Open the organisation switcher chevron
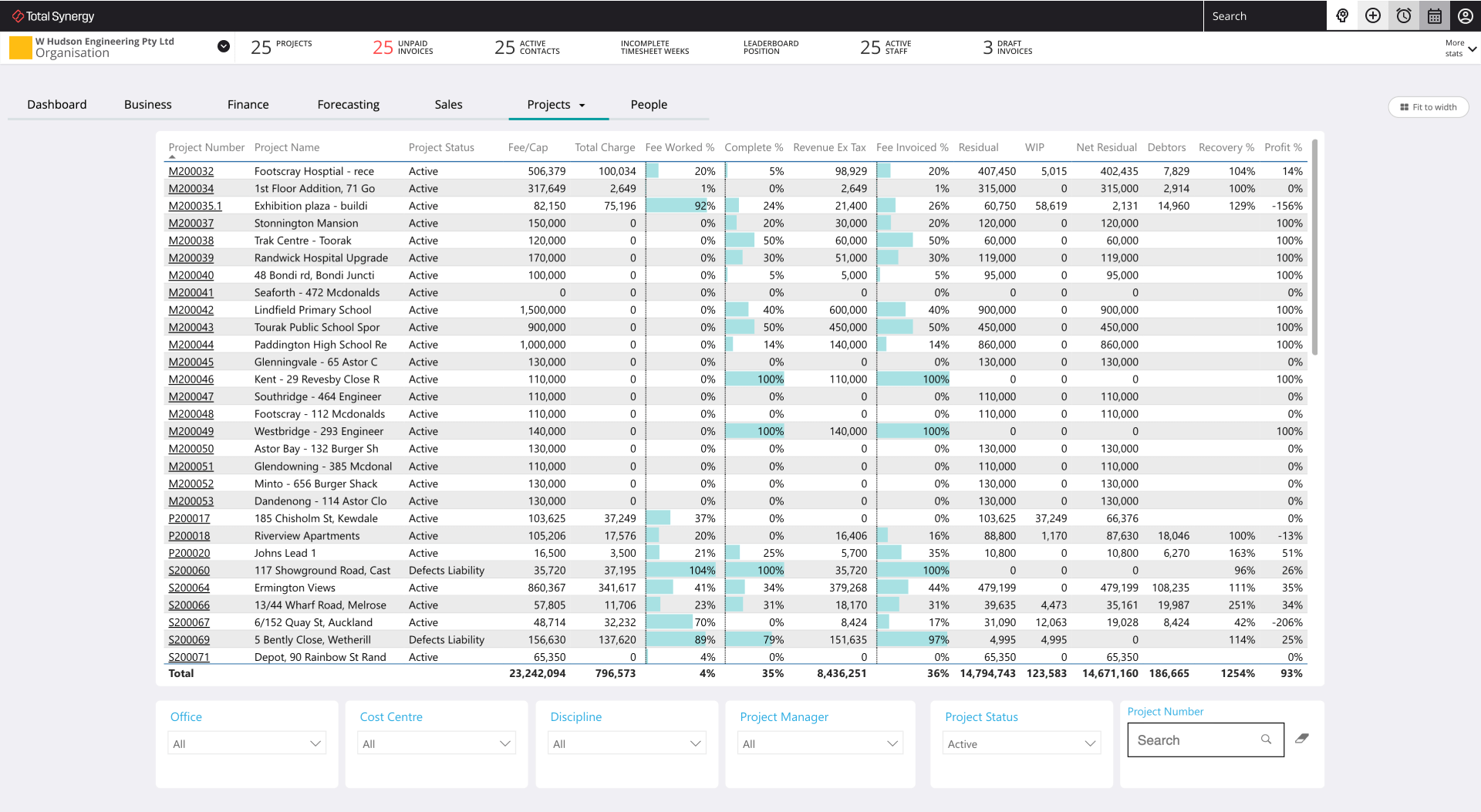This screenshot has height=812, width=1481. [x=223, y=46]
